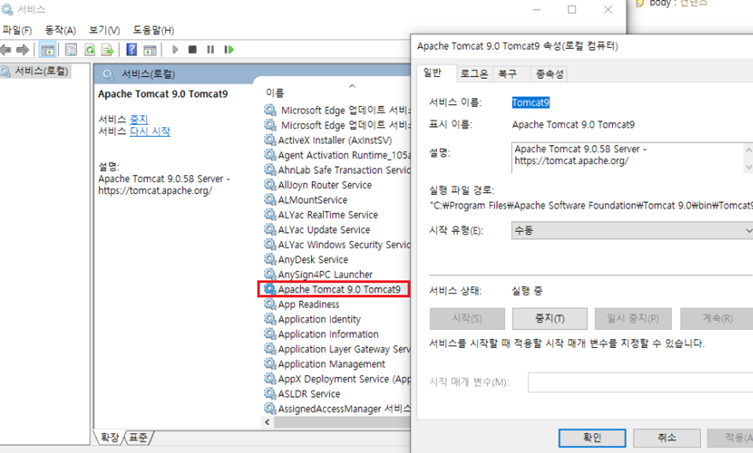Click the 확인 button
The width and height of the screenshot is (753, 453).
(592, 438)
